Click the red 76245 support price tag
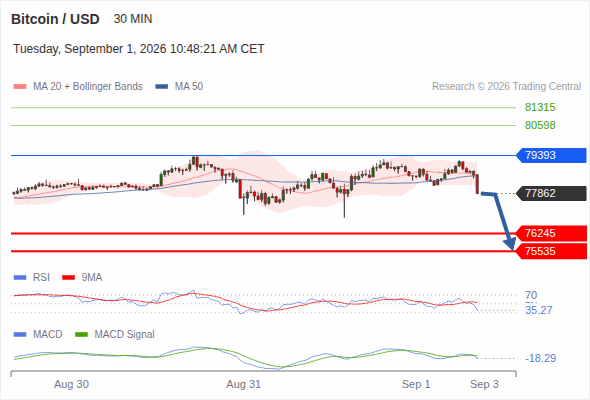The width and height of the screenshot is (590, 400). coord(551,233)
